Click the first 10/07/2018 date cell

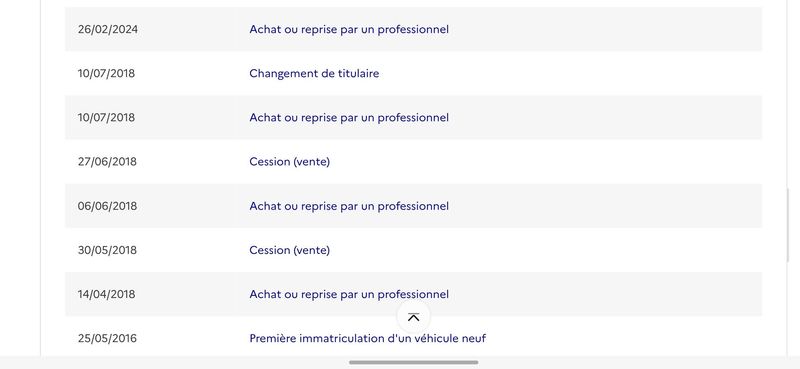106,73
